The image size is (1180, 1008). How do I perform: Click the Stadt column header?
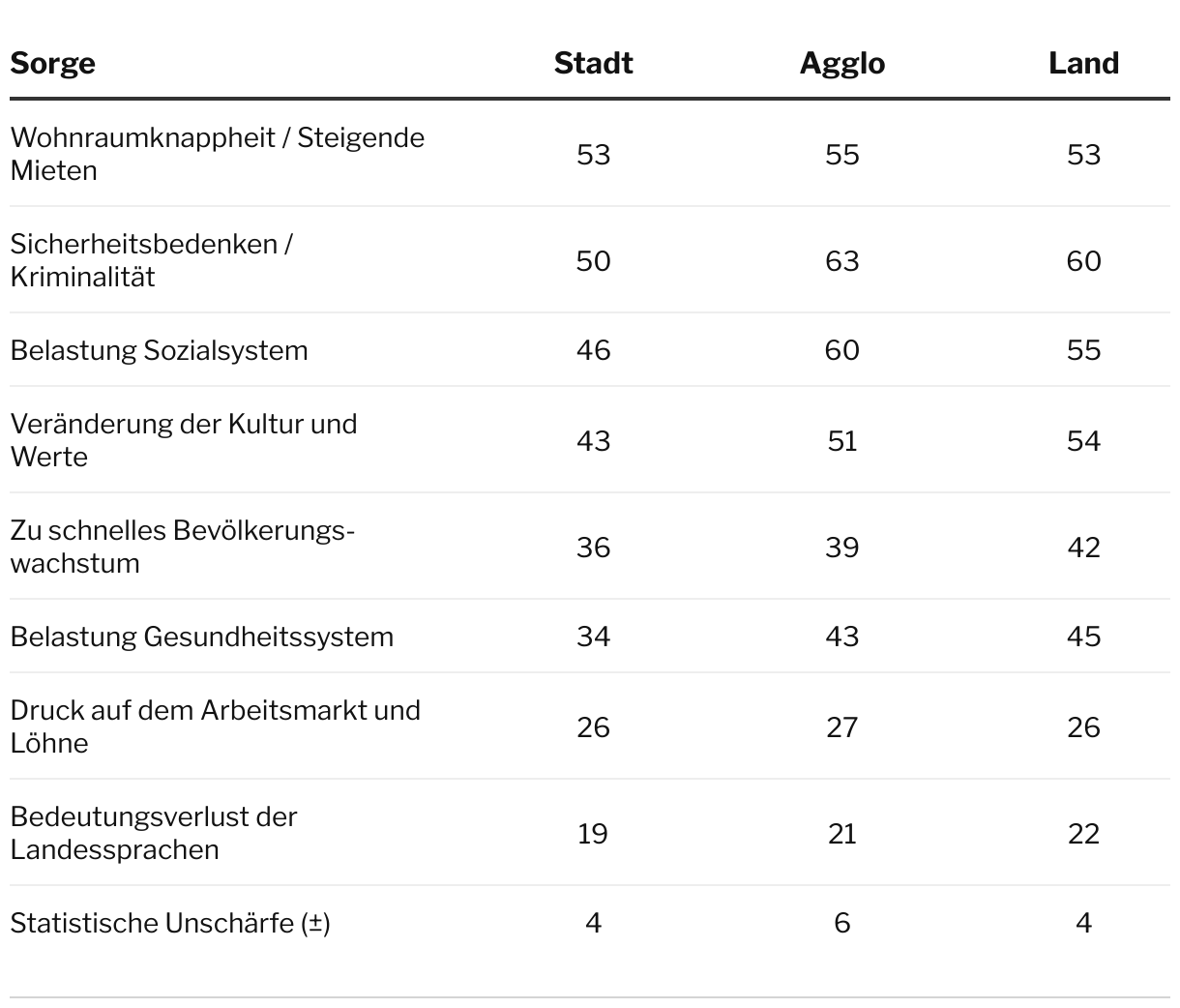pos(593,64)
